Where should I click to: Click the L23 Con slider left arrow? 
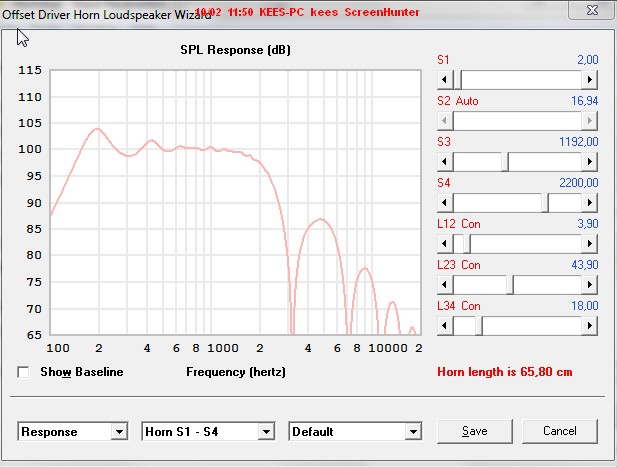445,285
